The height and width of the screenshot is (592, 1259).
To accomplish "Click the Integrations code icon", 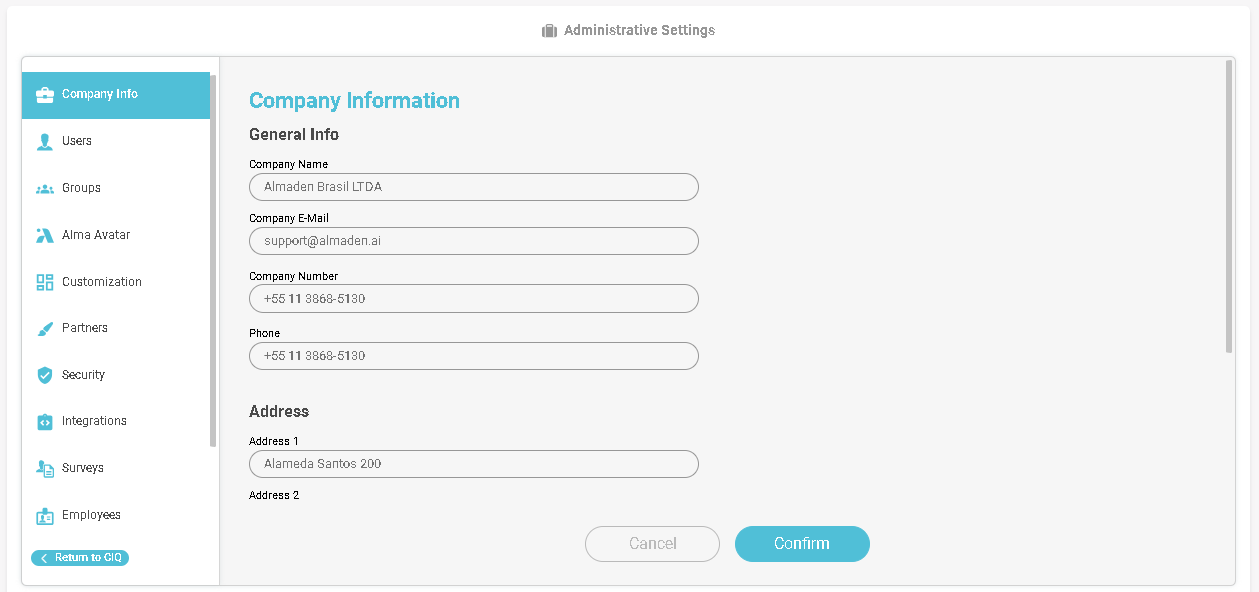I will click(44, 422).
